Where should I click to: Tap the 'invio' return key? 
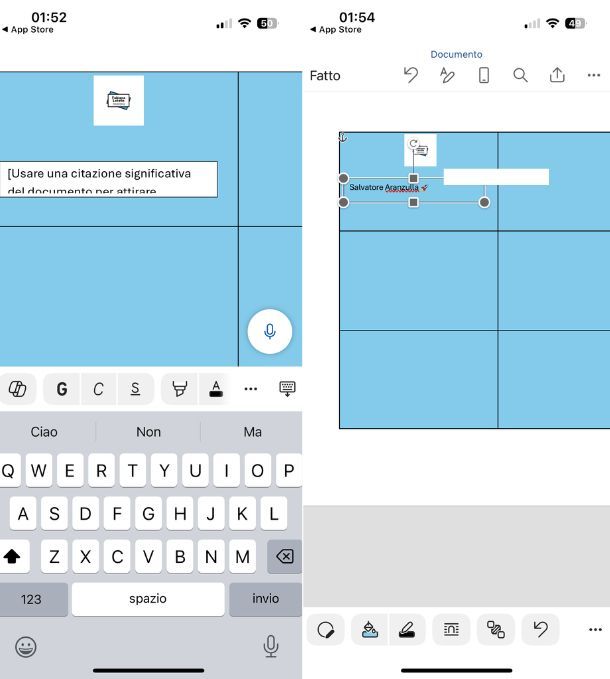265,599
